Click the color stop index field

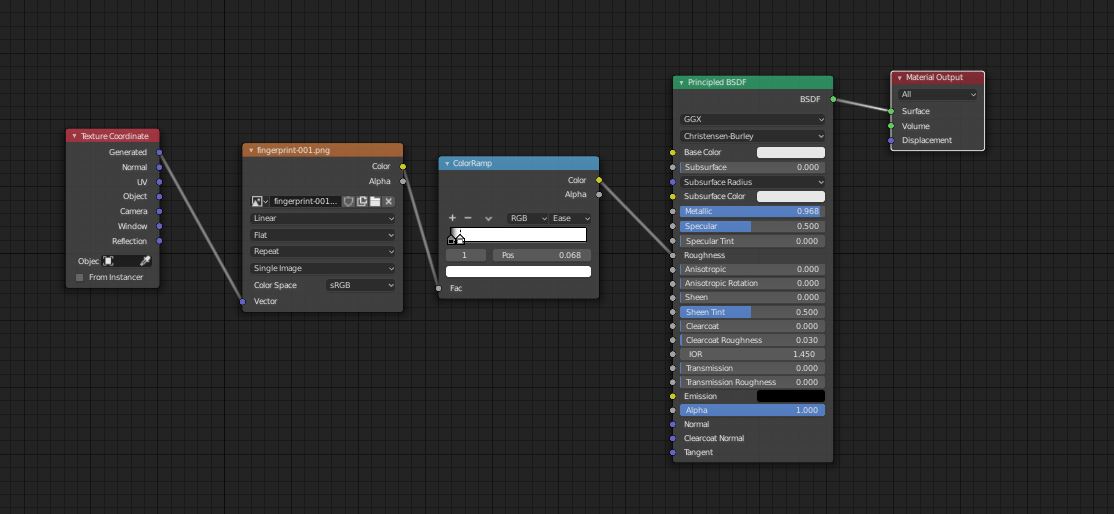465,255
